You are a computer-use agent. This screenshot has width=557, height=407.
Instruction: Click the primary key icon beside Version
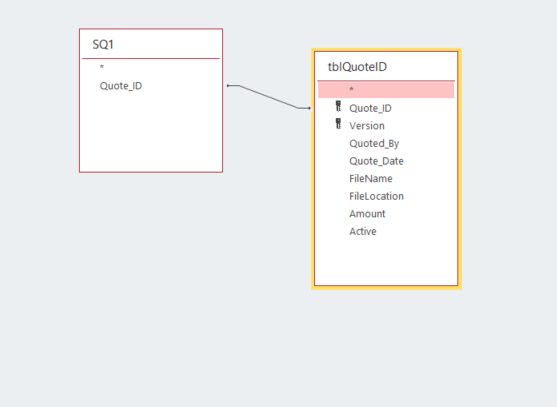click(x=338, y=124)
